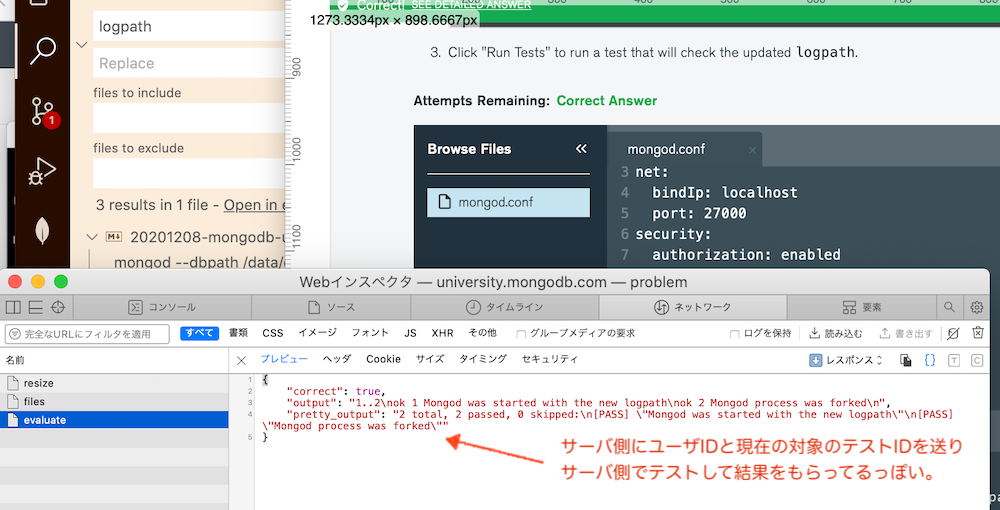The image size is (1000, 510).
Task: Toggle Group Media Requests checkbox
Action: [x=521, y=333]
